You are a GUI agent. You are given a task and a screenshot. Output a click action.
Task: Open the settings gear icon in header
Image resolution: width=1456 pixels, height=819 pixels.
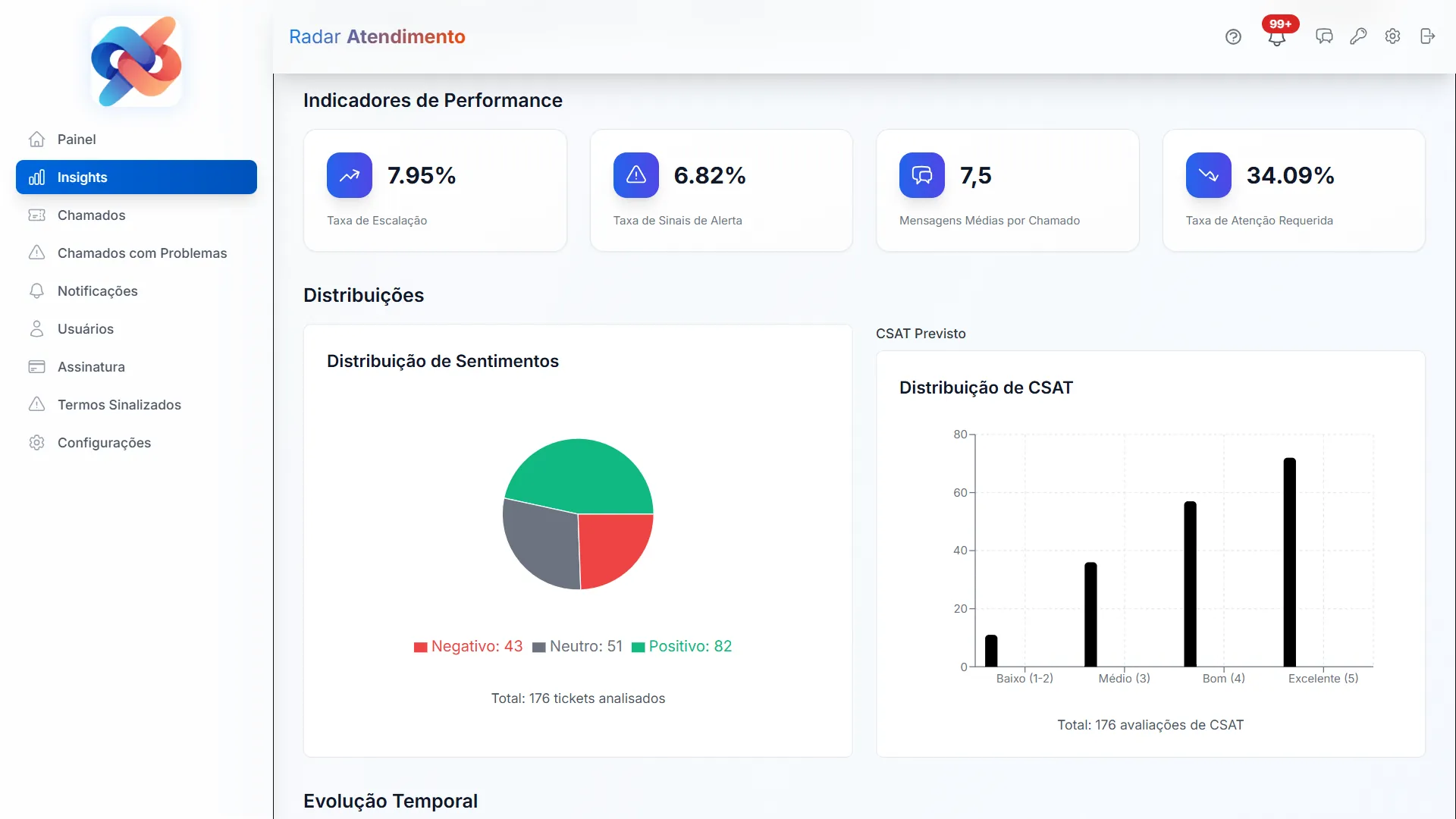(x=1392, y=36)
